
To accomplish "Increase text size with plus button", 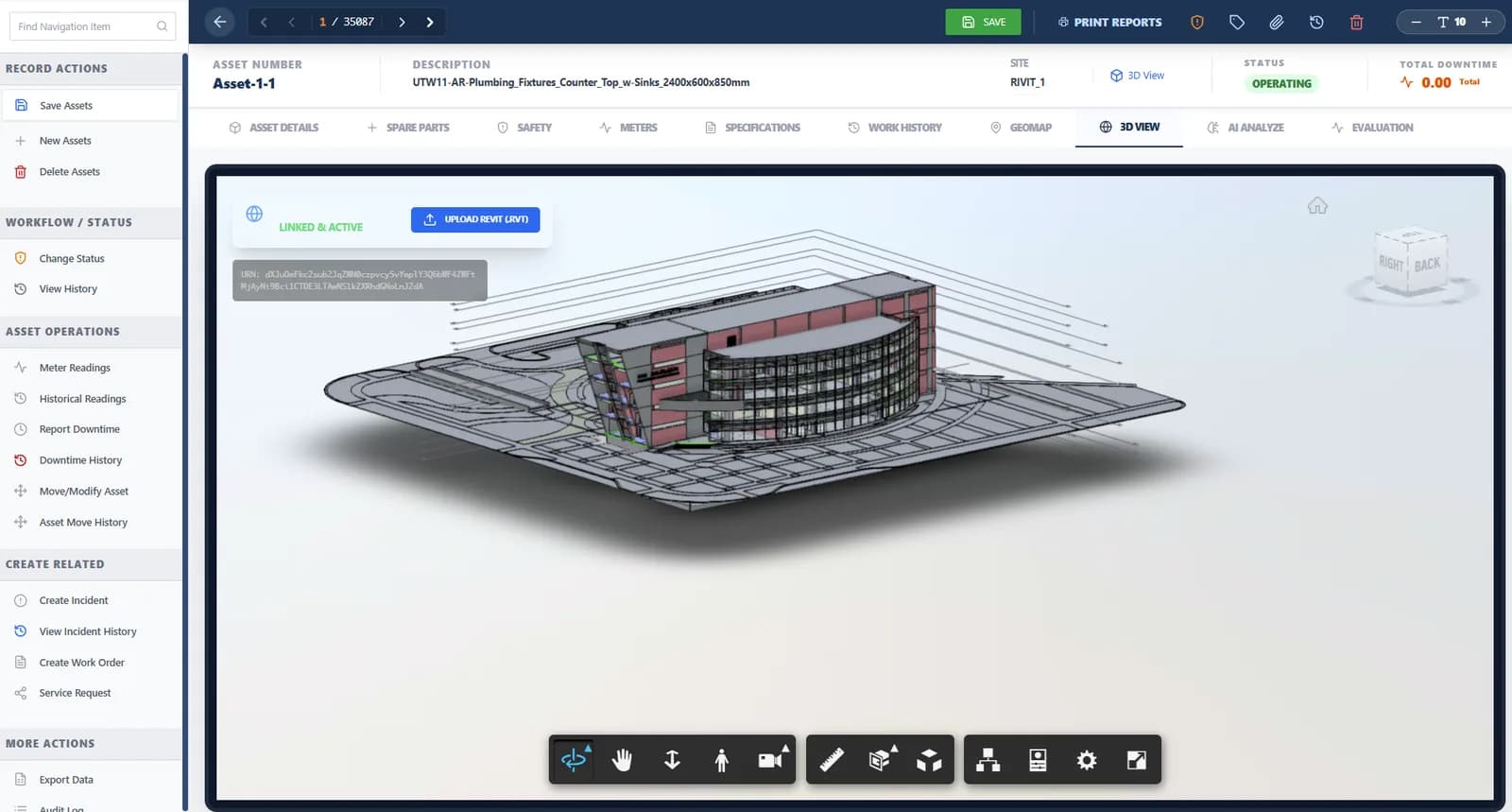I will tap(1486, 22).
